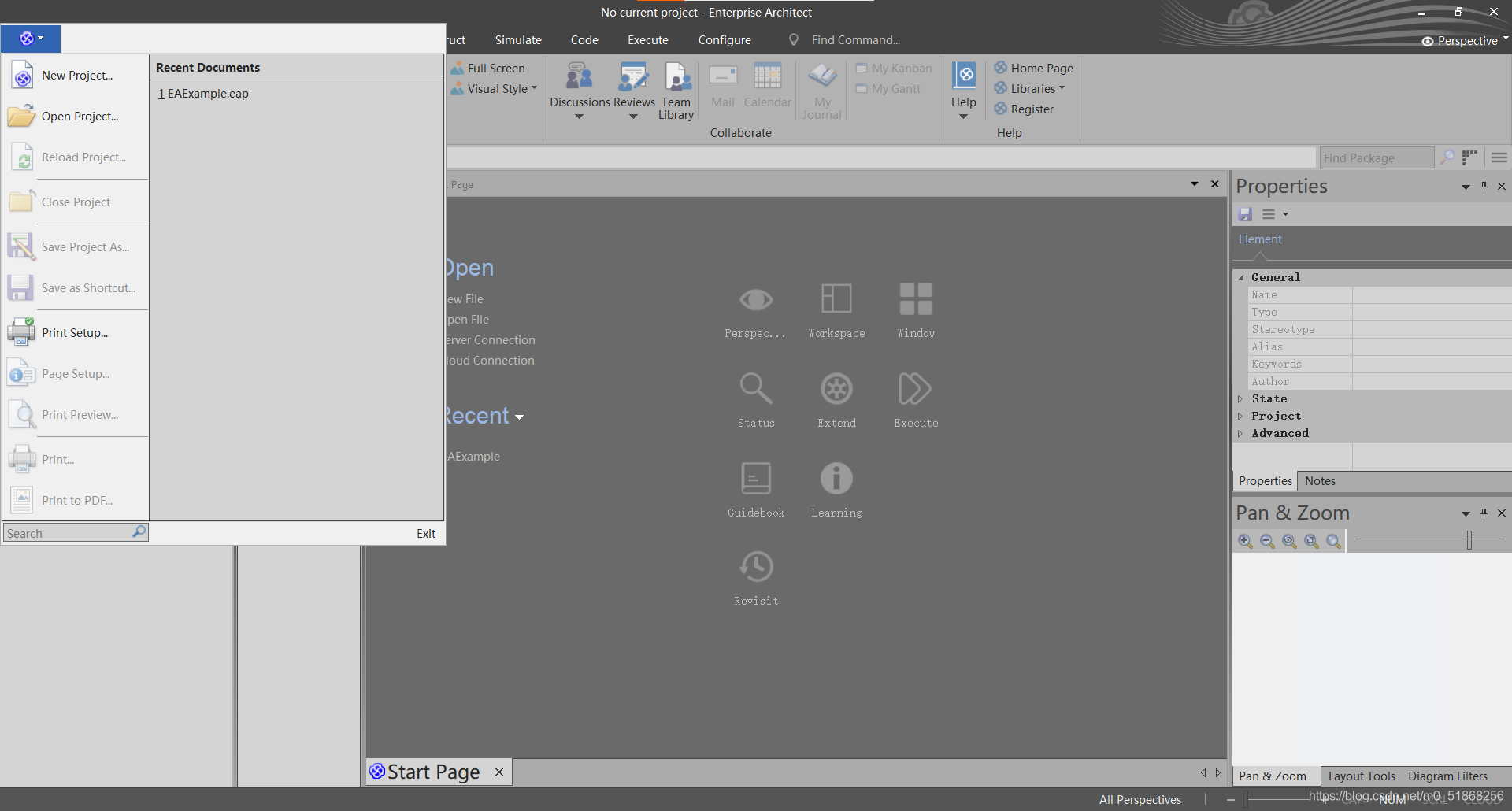Open the Configure ribbon tab
Viewport: 1512px width, 811px height.
tap(724, 40)
